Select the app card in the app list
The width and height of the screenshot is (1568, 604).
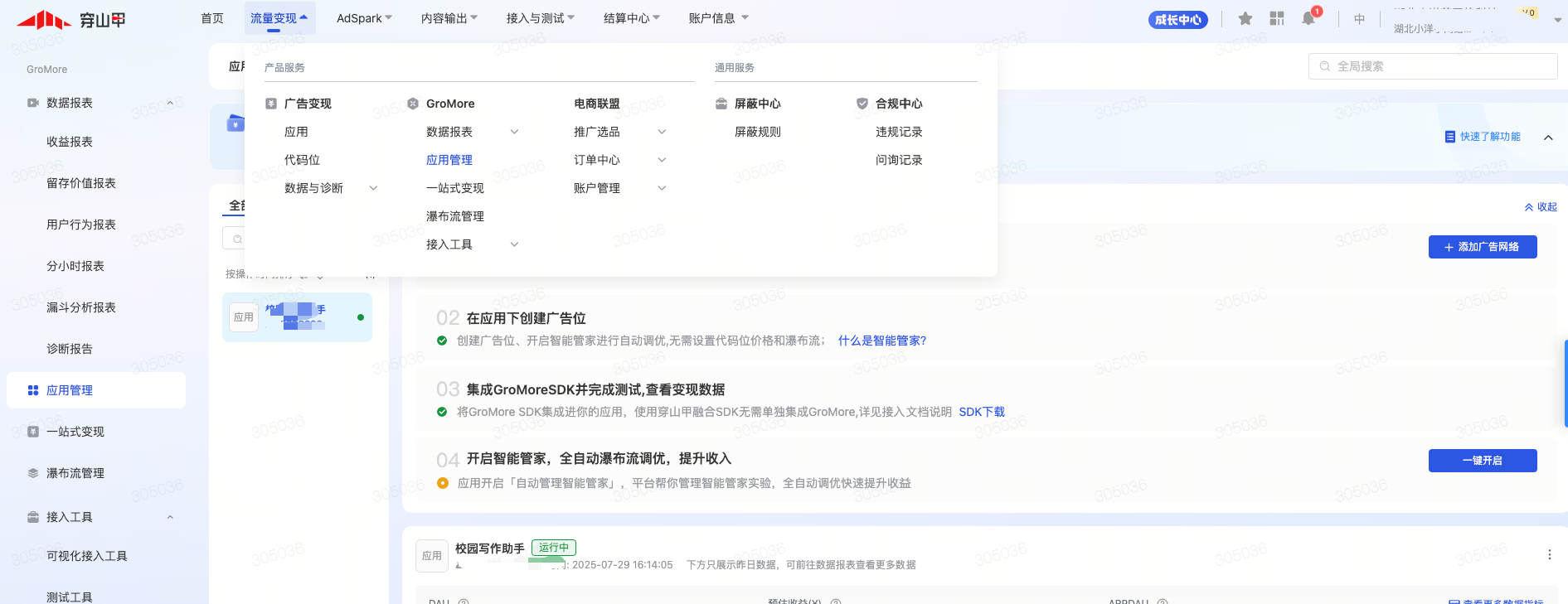[297, 317]
